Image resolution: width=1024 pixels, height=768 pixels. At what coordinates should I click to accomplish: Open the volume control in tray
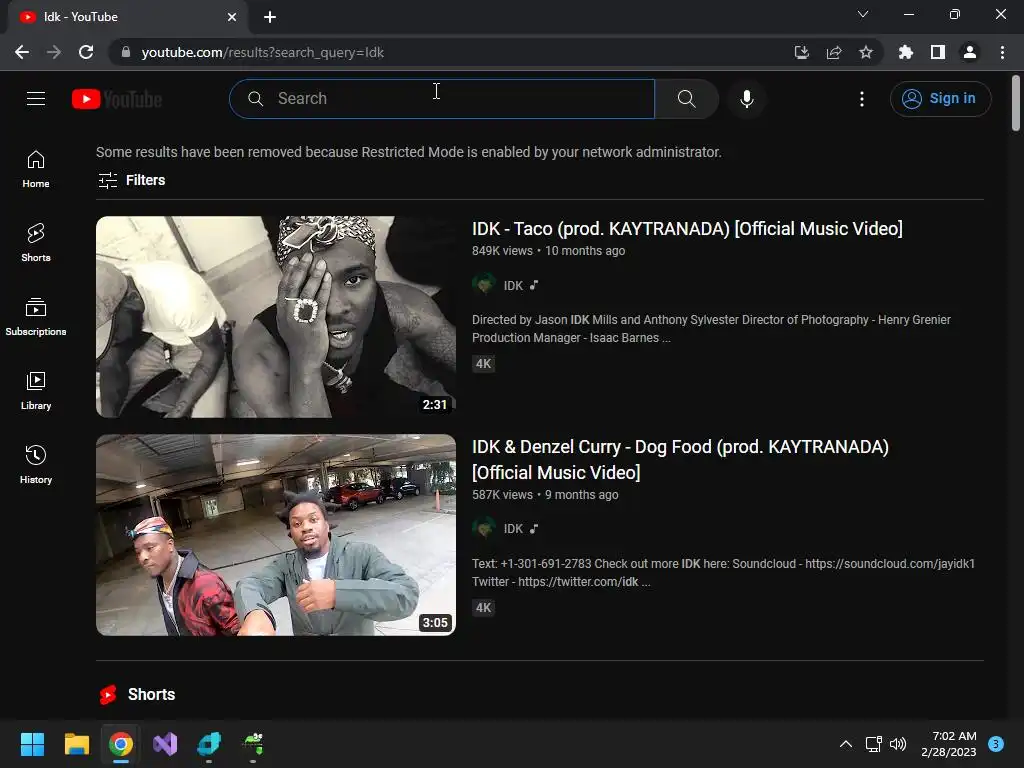[x=898, y=744]
